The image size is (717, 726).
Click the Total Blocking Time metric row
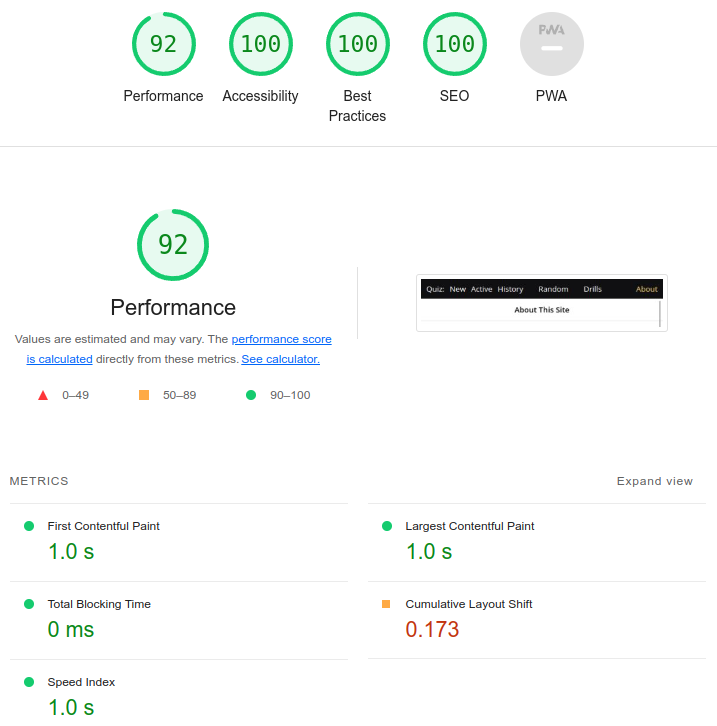point(99,604)
